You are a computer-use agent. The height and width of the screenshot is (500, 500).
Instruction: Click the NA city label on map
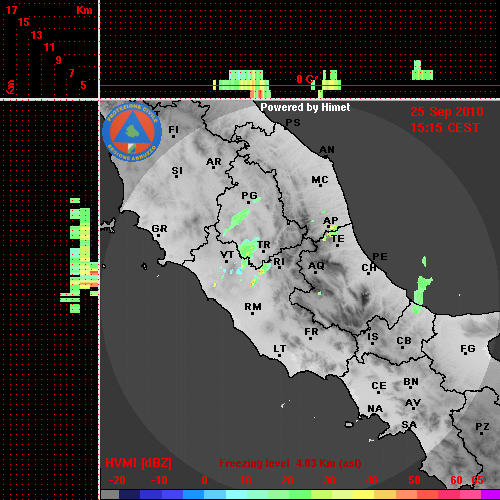[x=375, y=408]
